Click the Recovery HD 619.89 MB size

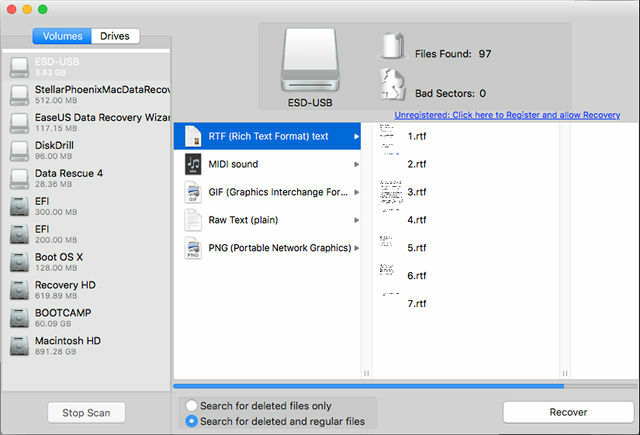56,296
